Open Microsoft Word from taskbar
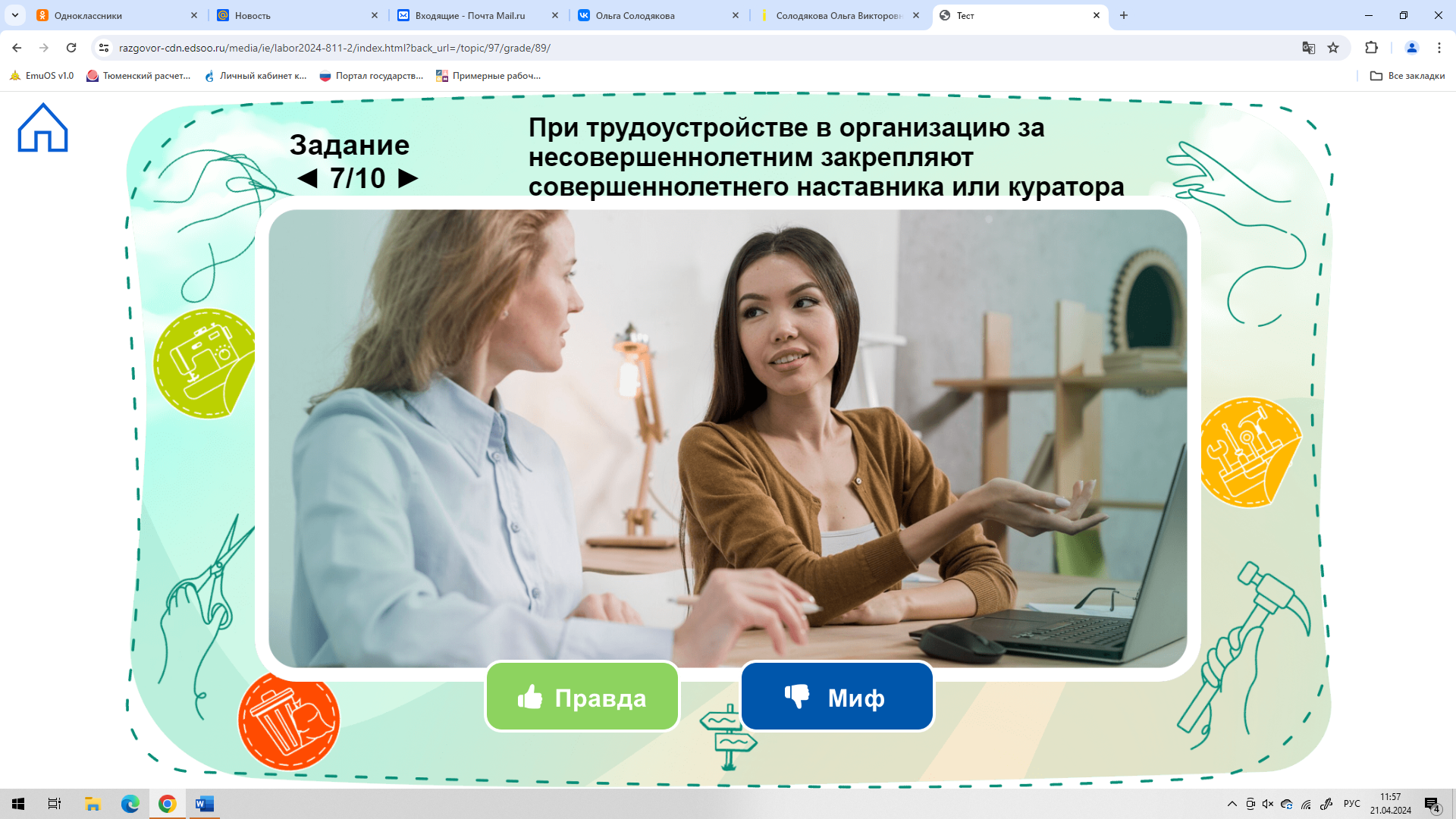 (x=204, y=804)
